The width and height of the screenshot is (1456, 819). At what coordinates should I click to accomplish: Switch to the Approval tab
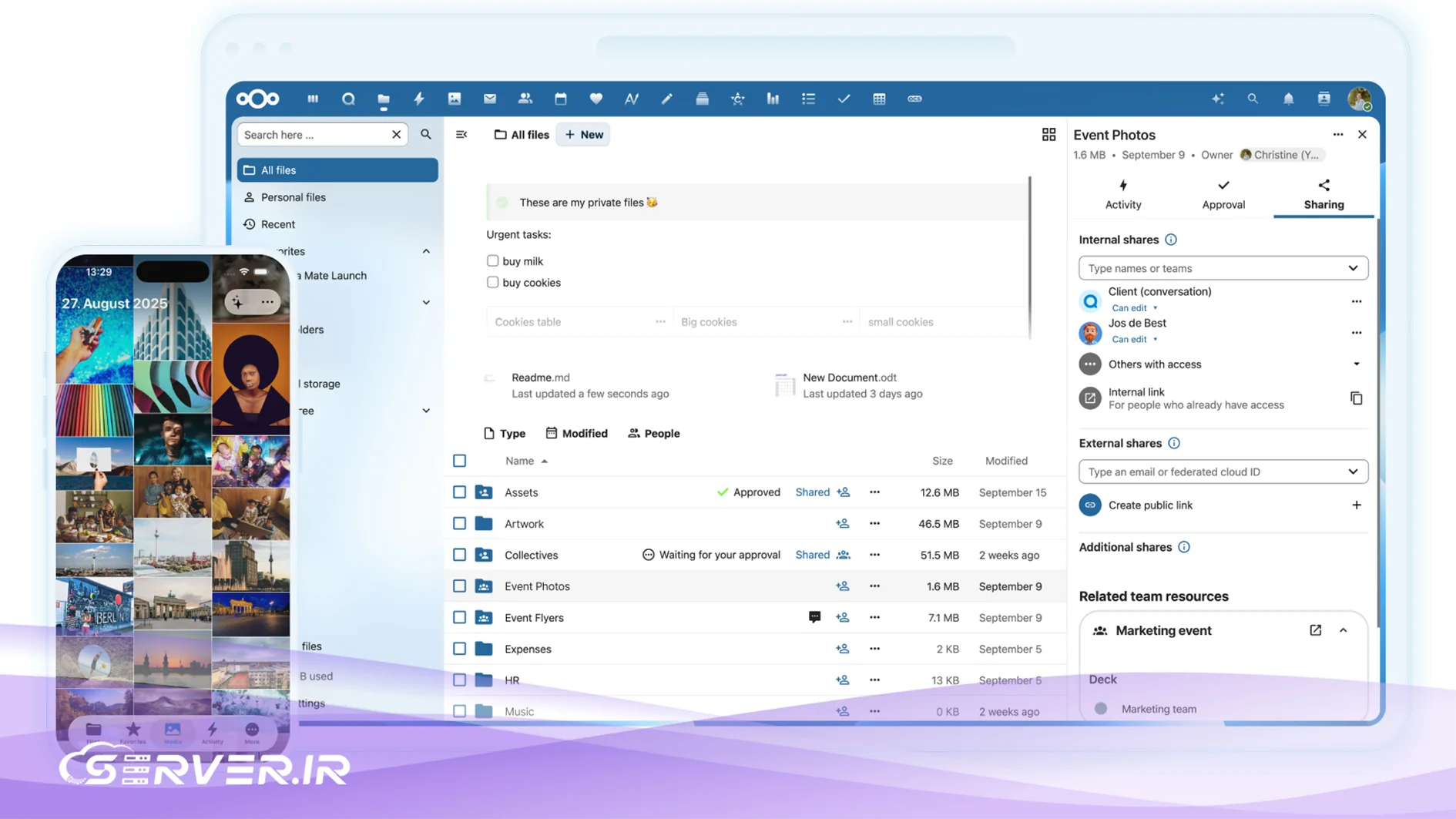[1223, 195]
